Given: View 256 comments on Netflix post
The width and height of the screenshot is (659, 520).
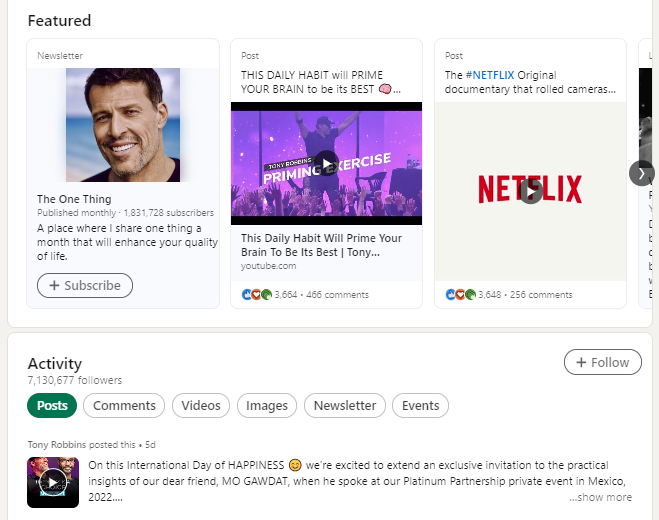Looking at the screenshot, I should (x=541, y=295).
